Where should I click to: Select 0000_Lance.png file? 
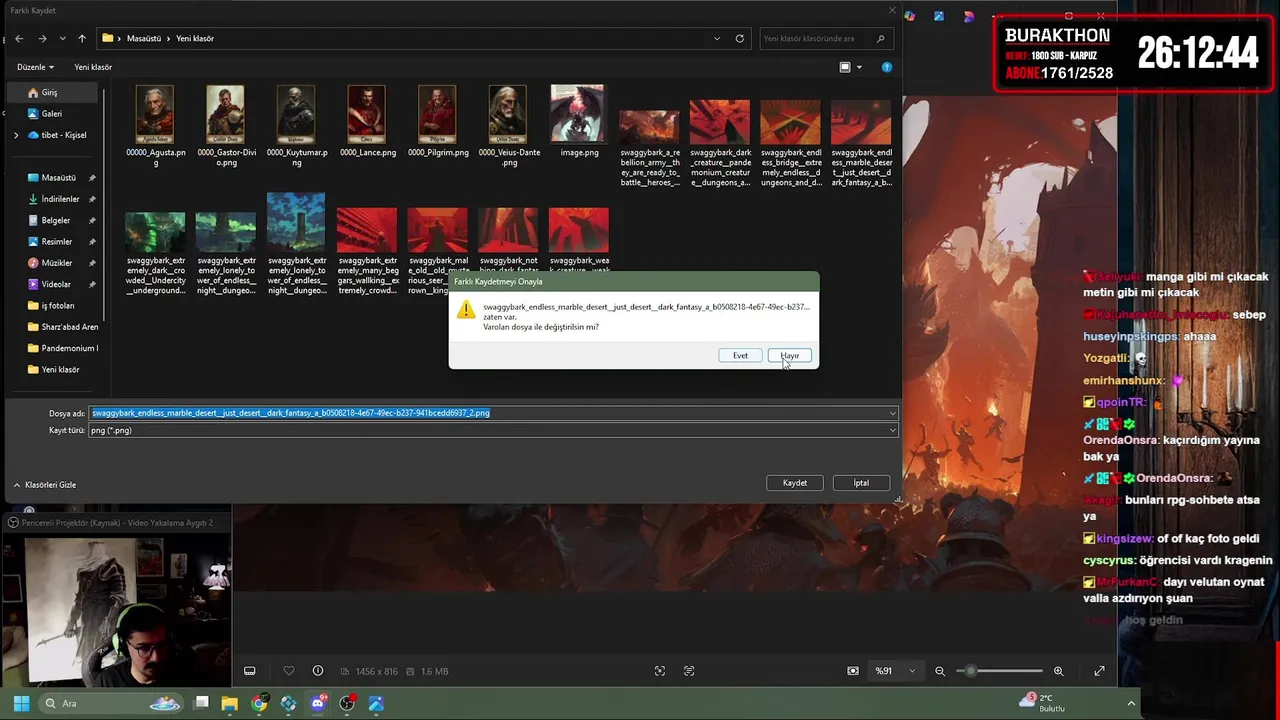pyautogui.click(x=367, y=121)
